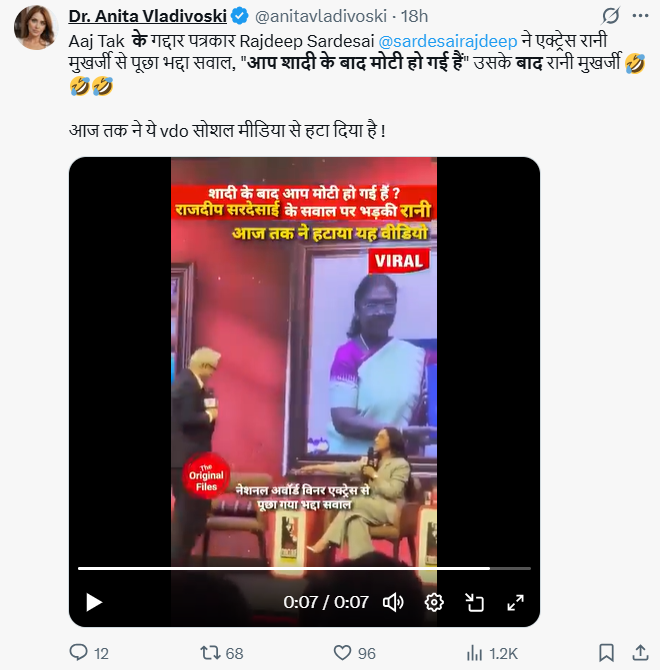The height and width of the screenshot is (670, 660).
Task: Like the tweet with 96 likes
Action: [x=354, y=653]
